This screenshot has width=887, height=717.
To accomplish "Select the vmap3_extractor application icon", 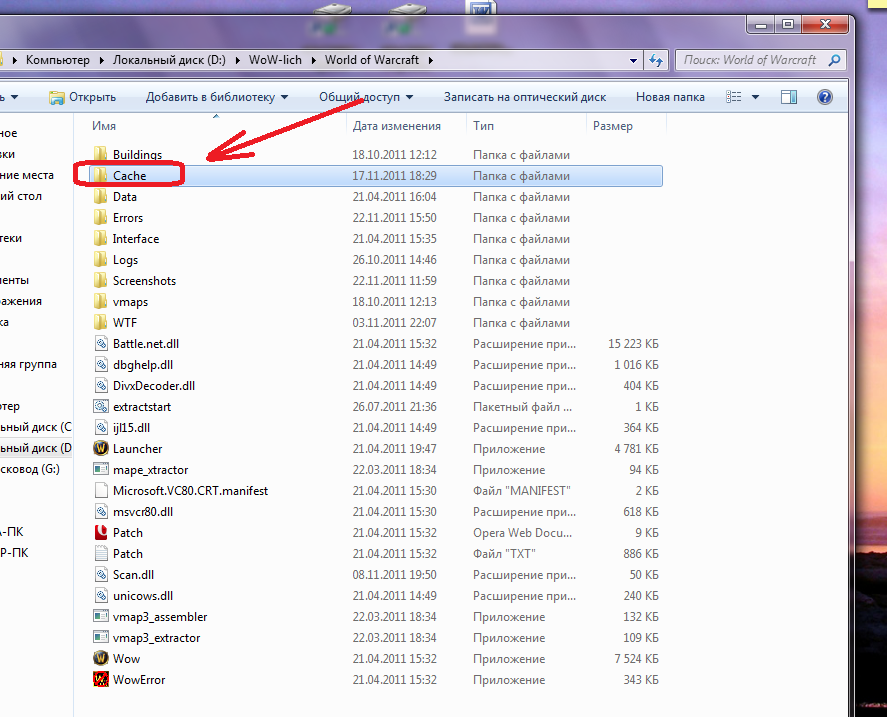I will [x=101, y=637].
